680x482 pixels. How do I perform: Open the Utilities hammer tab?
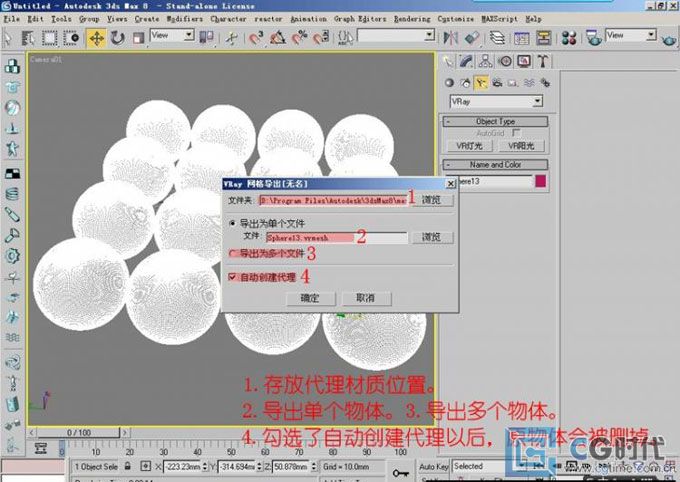(x=543, y=61)
